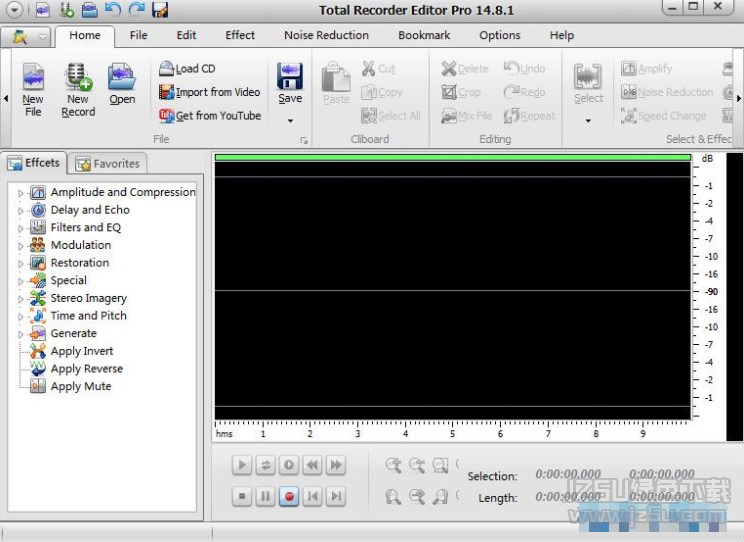Open the Save dropdown arrow
The height and width of the screenshot is (542, 744).
pos(290,121)
